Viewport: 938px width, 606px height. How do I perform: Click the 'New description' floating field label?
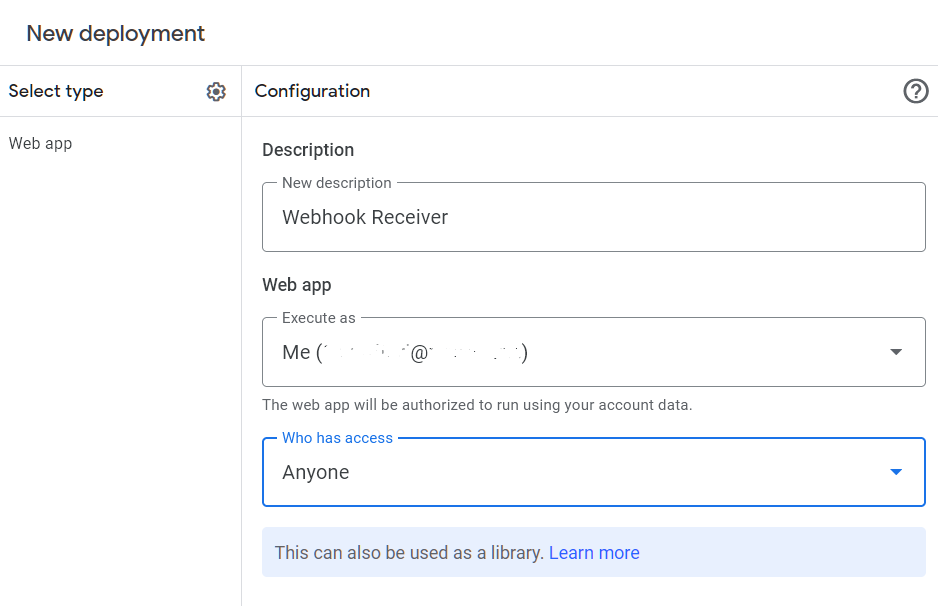point(336,183)
